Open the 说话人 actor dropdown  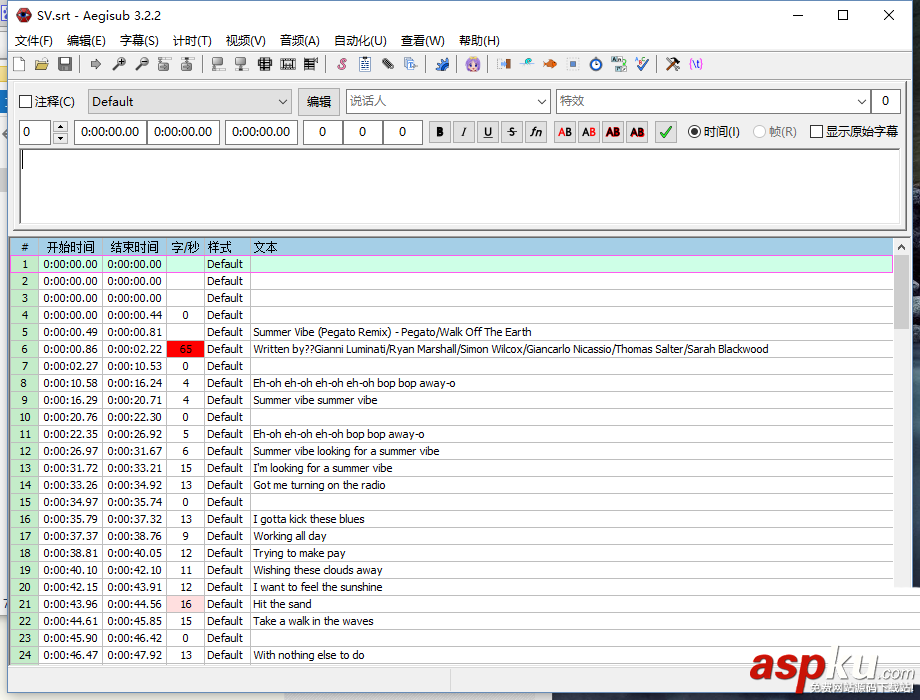point(540,102)
